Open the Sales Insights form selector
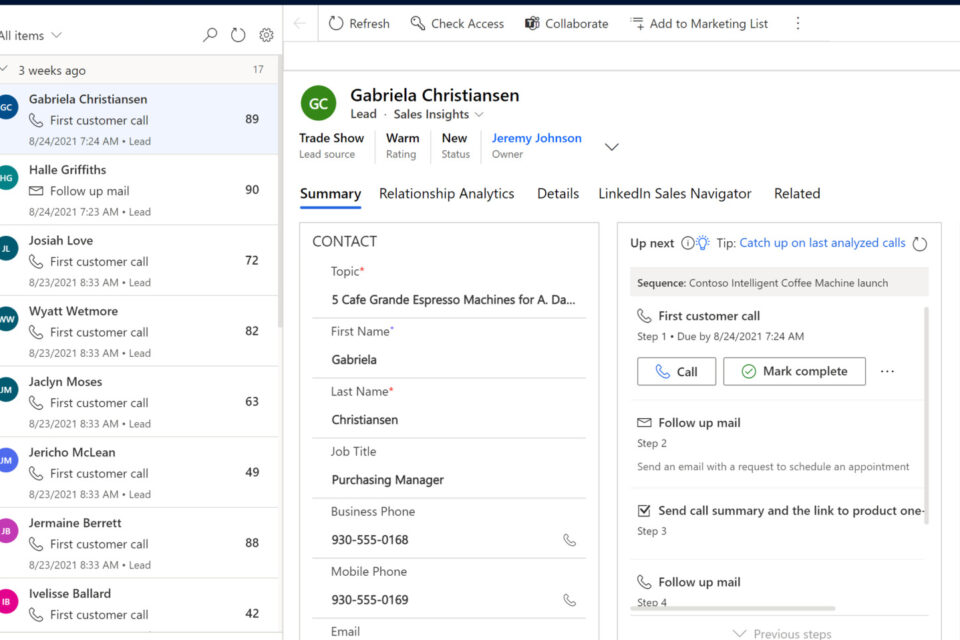 438,114
